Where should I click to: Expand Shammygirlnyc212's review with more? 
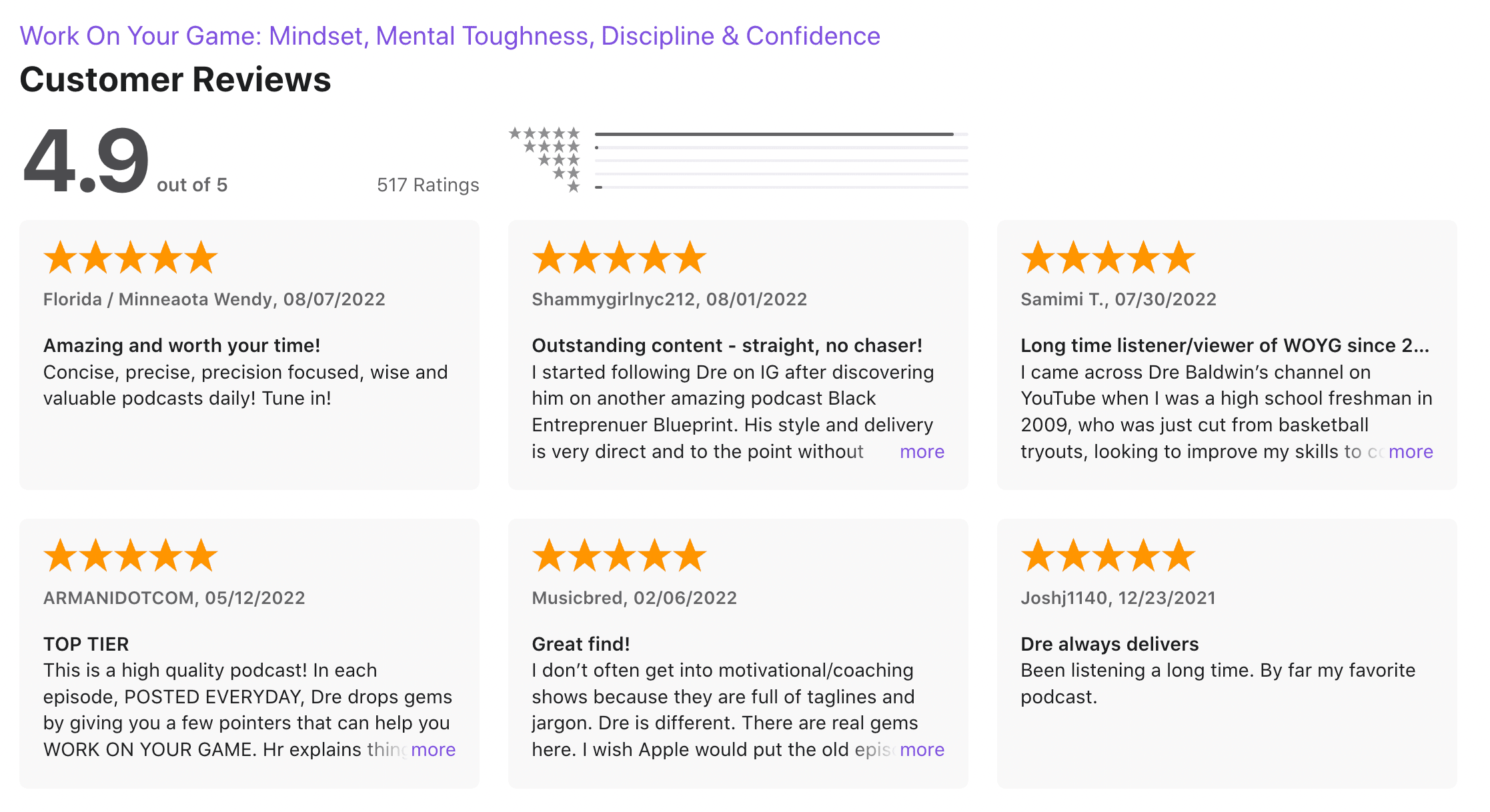tap(922, 452)
